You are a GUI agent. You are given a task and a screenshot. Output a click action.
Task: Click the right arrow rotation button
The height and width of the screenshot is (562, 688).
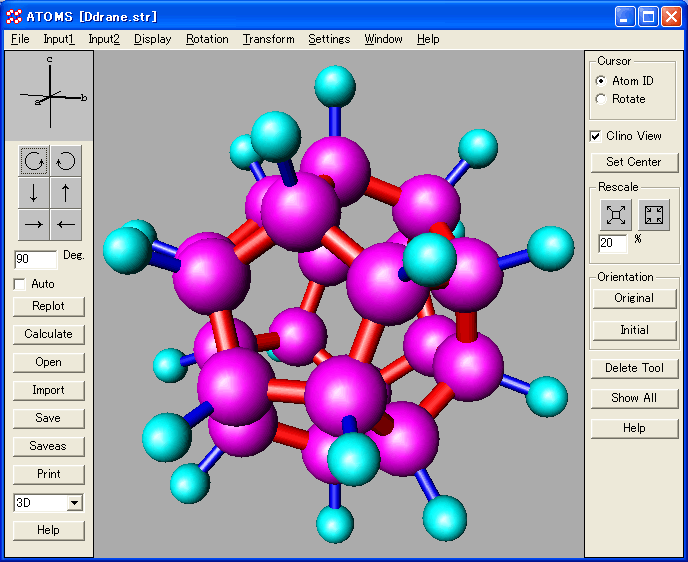(x=34, y=224)
